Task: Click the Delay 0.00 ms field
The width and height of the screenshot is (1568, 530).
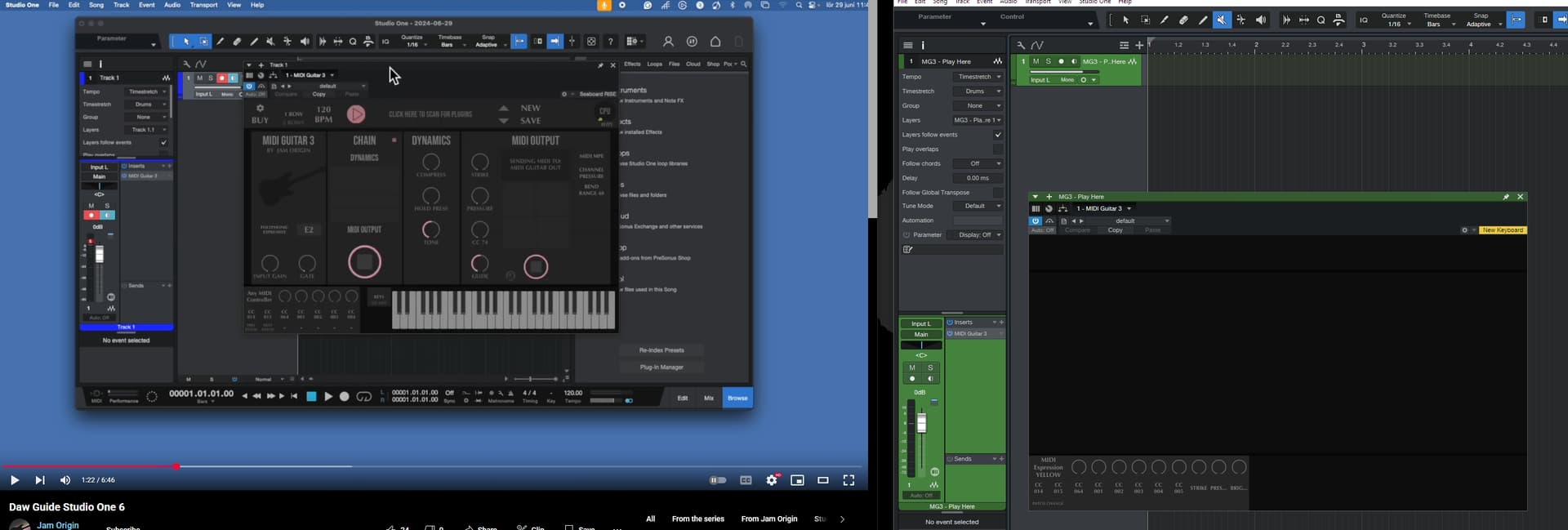Action: (978, 178)
